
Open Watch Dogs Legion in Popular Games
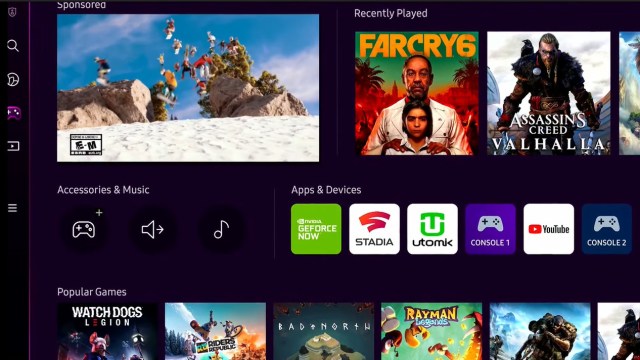[107, 331]
